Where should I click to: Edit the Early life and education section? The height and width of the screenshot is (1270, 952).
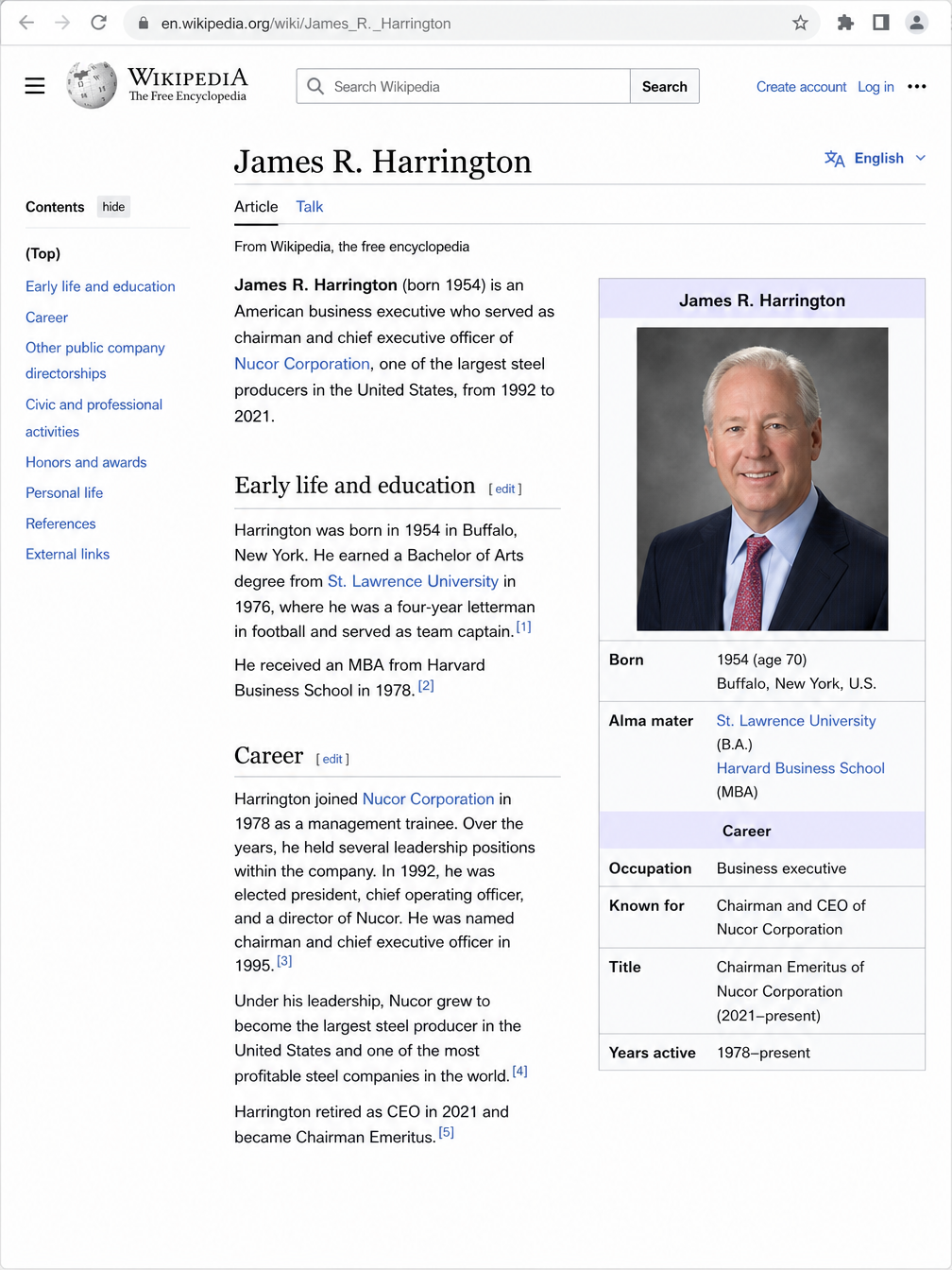(x=505, y=489)
